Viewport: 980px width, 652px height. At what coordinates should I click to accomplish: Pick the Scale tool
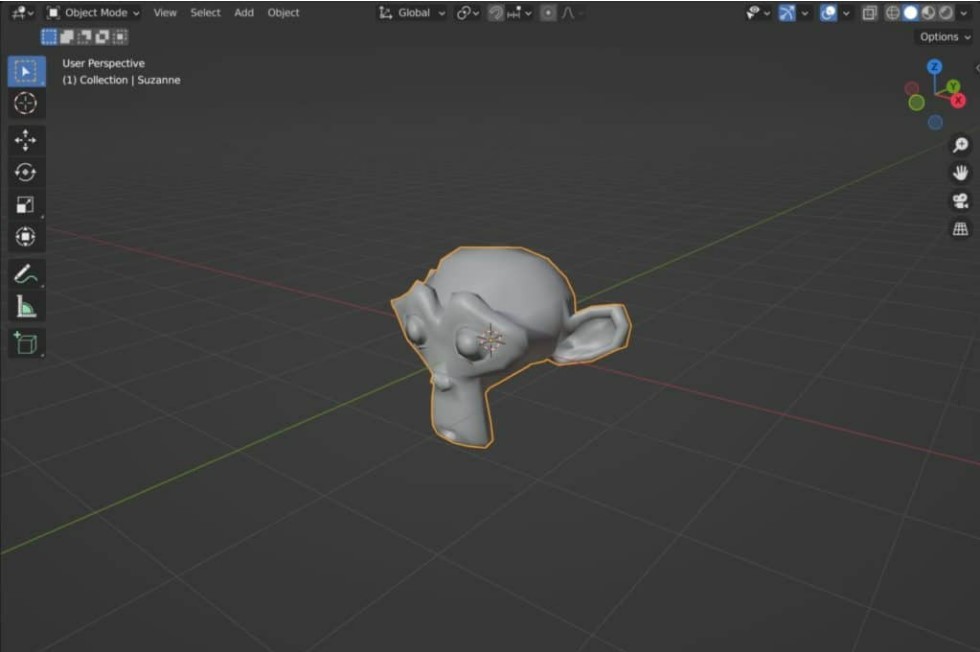tap(26, 205)
